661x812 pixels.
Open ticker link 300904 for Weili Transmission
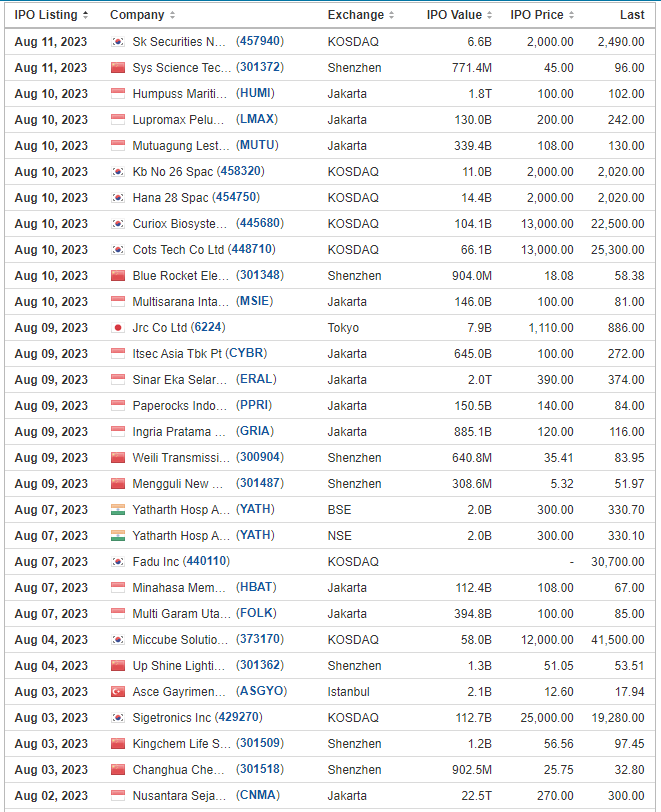(x=260, y=457)
